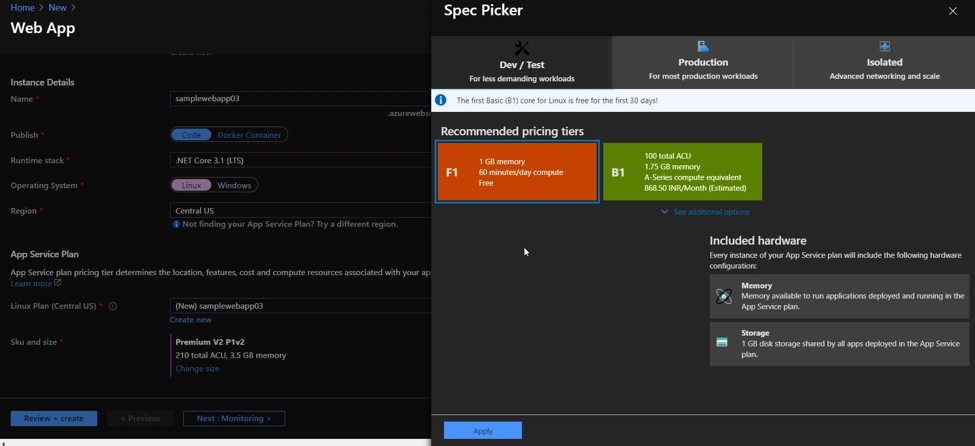Click the Isolated tier icon
Screen dimensions: 975x446
[885, 46]
